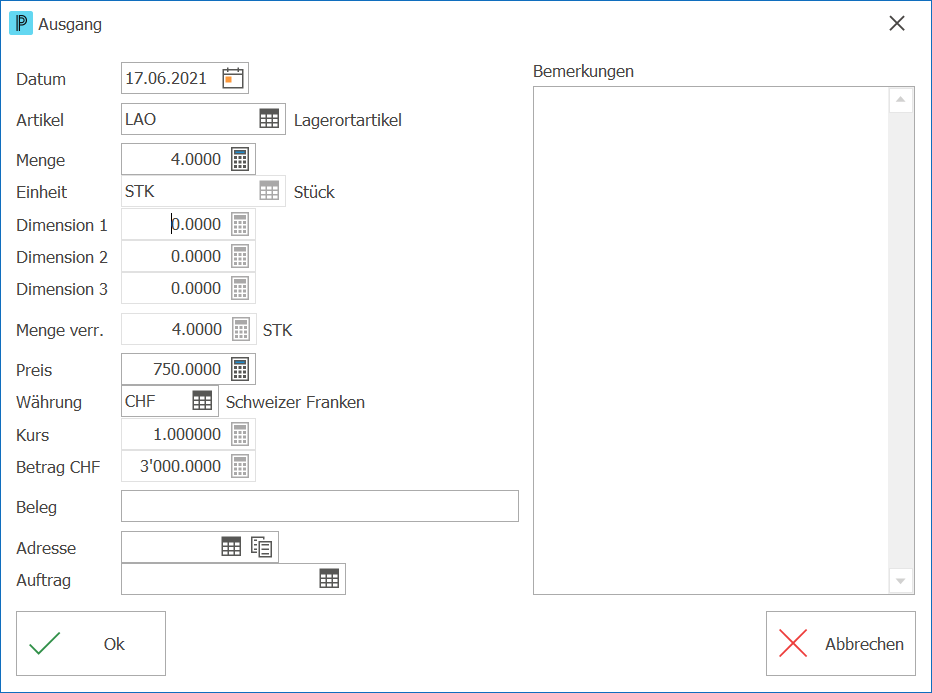The width and height of the screenshot is (932, 693).
Task: Confirm the entry with Ok
Action: click(91, 644)
